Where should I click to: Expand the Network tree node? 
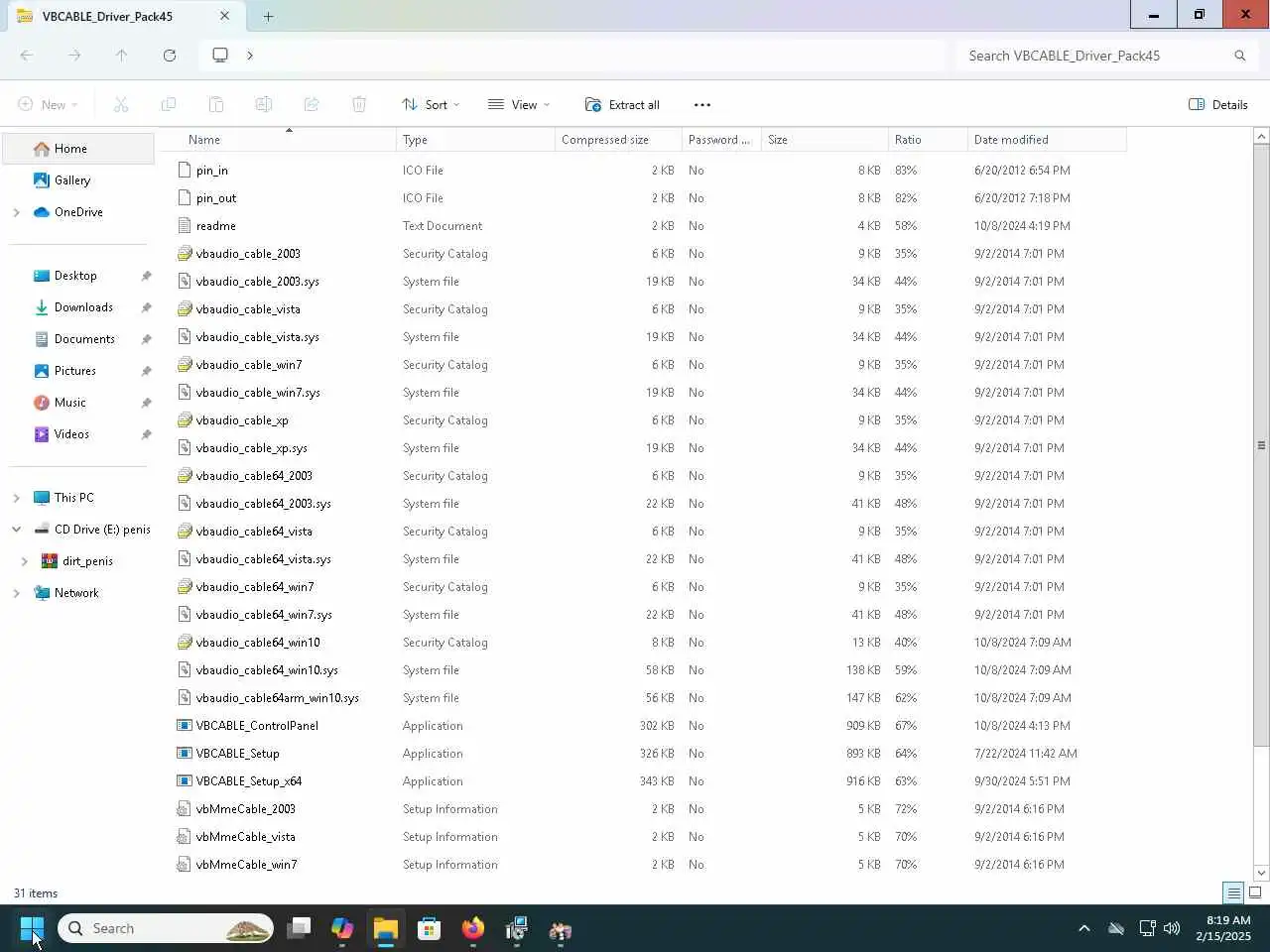click(x=16, y=593)
